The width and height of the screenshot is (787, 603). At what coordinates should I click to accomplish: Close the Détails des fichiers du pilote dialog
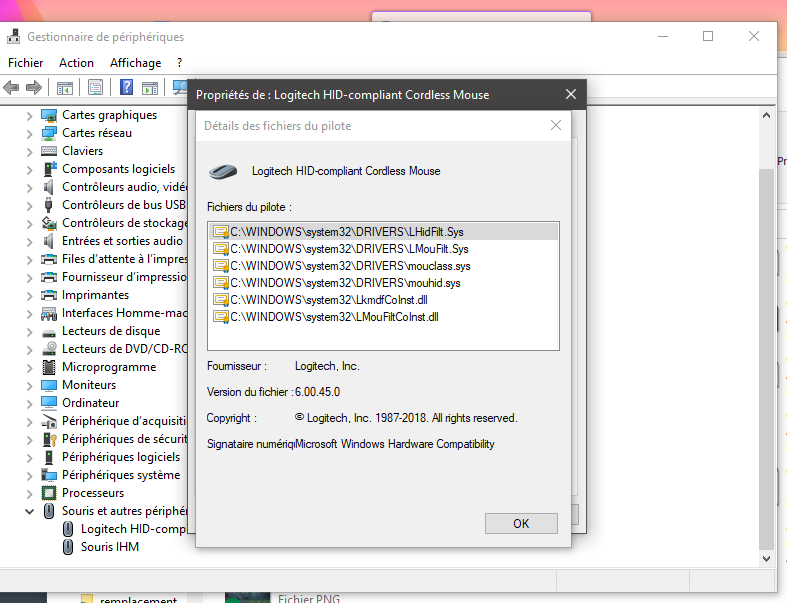[x=556, y=126]
